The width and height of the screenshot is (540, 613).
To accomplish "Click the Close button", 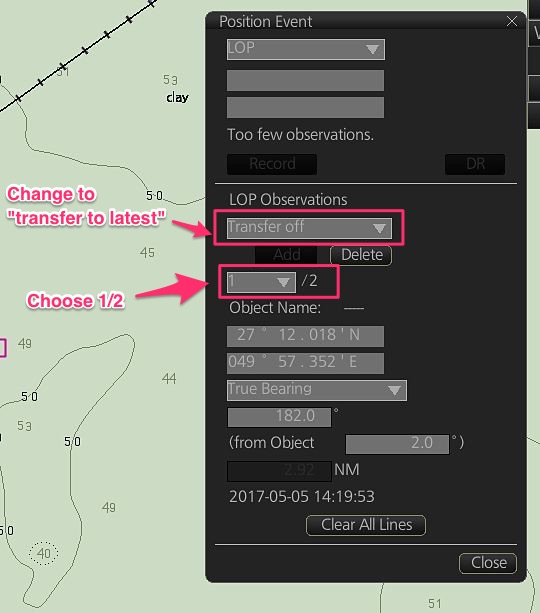I will click(x=488, y=563).
